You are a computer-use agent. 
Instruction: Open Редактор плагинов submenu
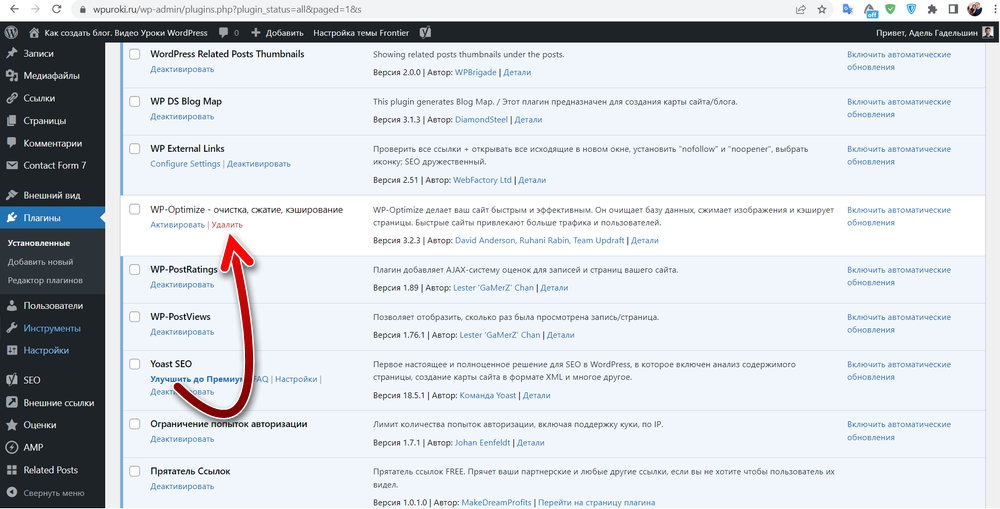coord(45,280)
